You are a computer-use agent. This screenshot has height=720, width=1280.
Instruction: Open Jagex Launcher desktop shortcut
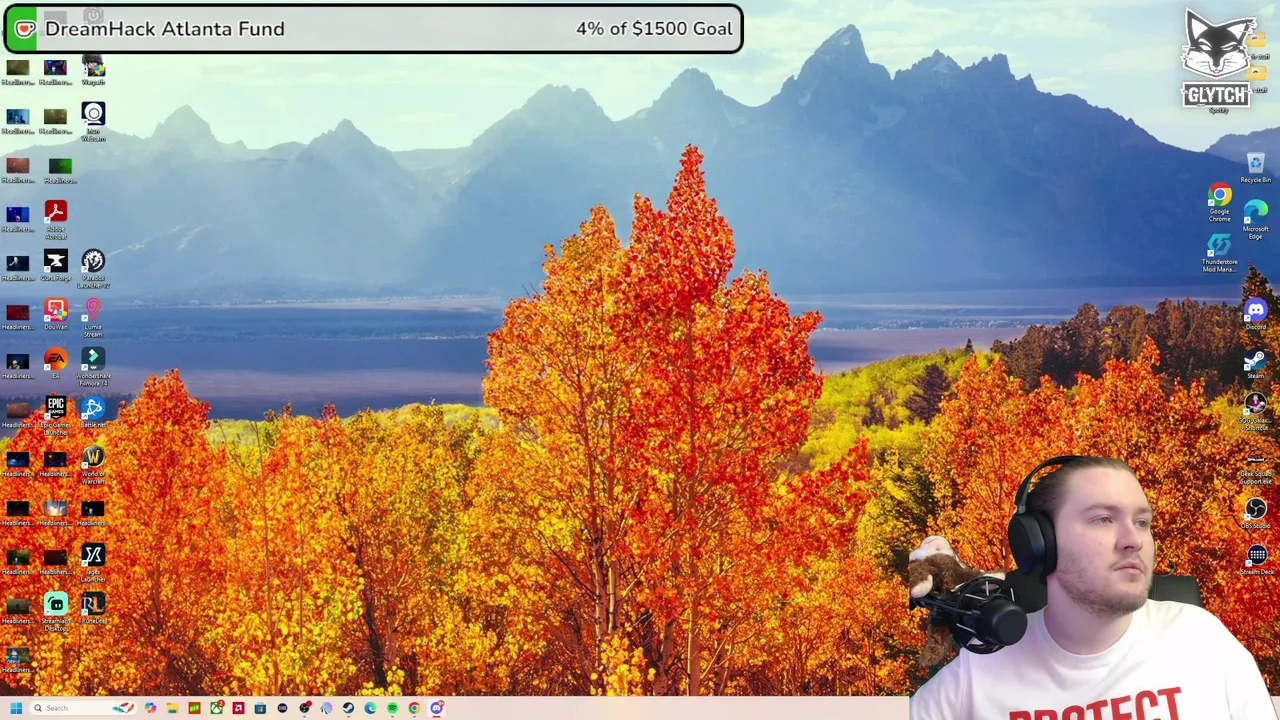93,563
